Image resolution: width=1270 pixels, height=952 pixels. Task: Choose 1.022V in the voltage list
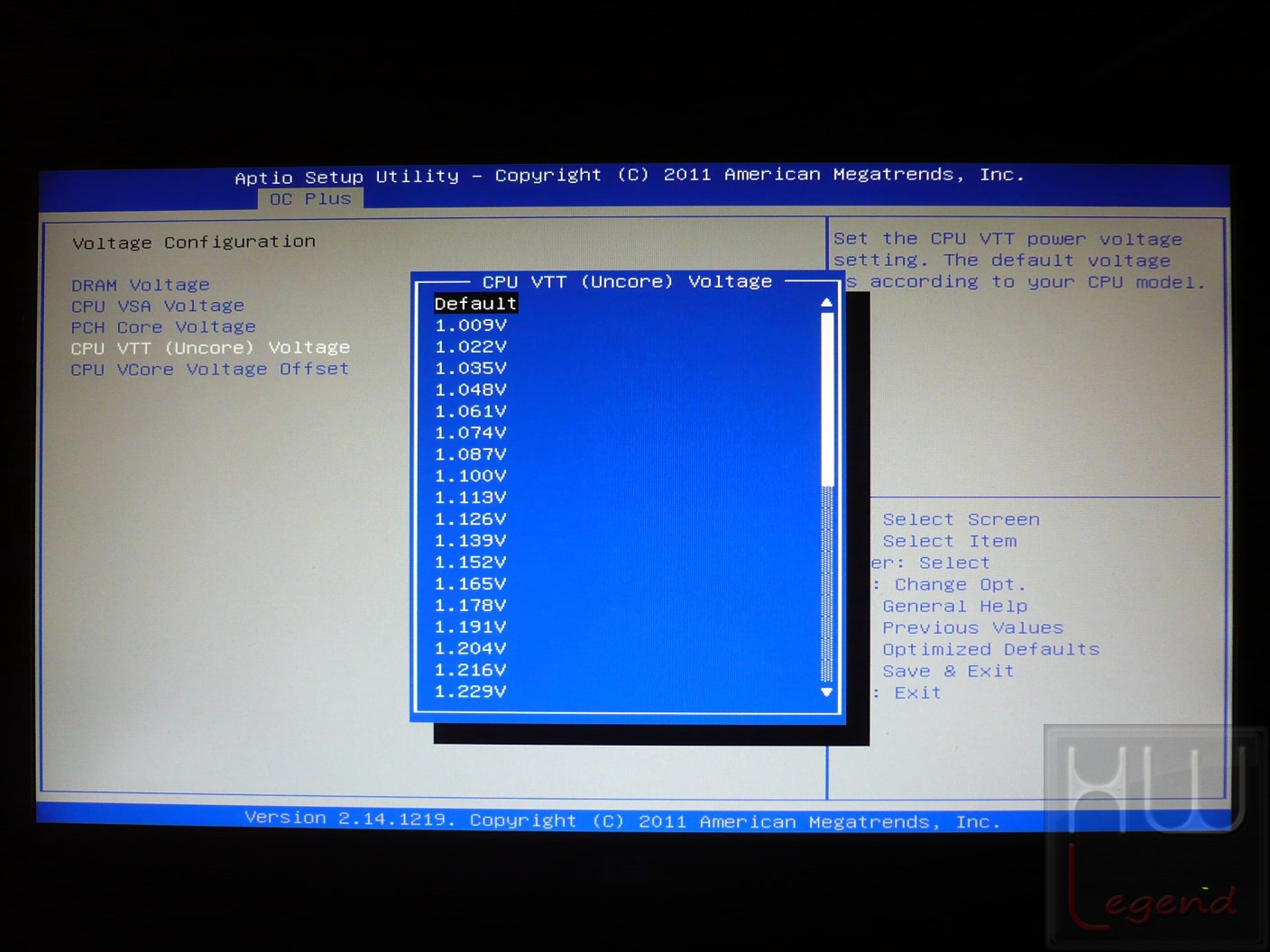tap(471, 347)
